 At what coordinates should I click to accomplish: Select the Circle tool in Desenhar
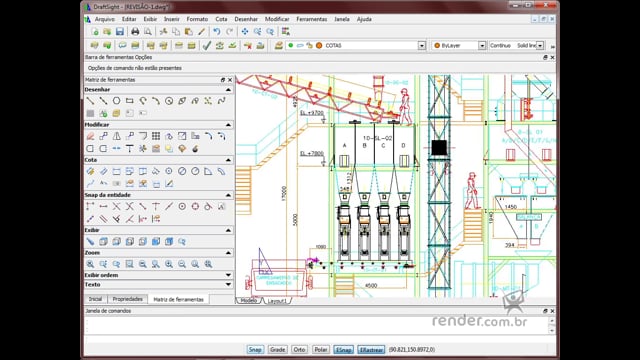116,100
